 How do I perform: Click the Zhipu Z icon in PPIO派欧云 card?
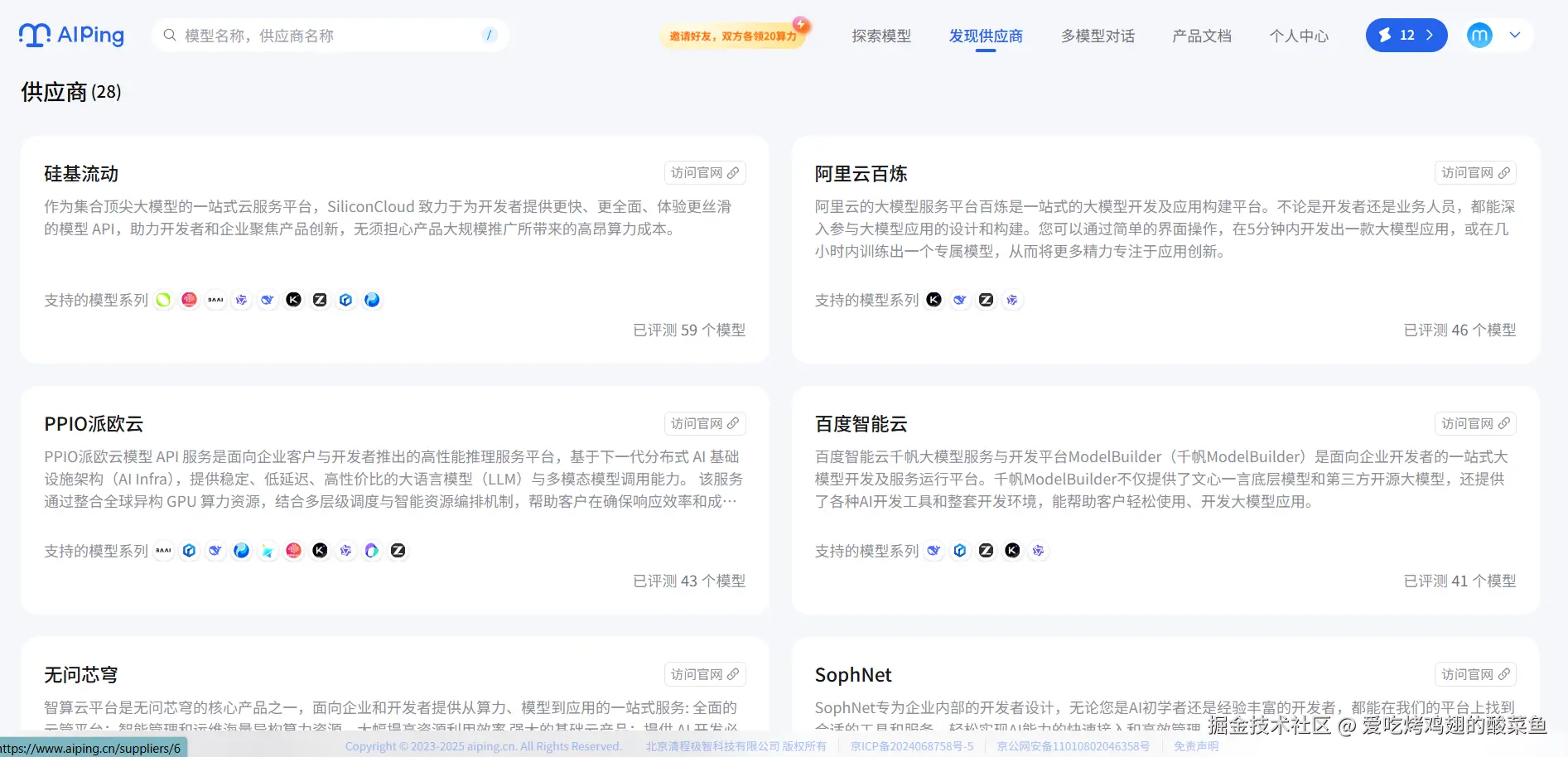point(398,551)
